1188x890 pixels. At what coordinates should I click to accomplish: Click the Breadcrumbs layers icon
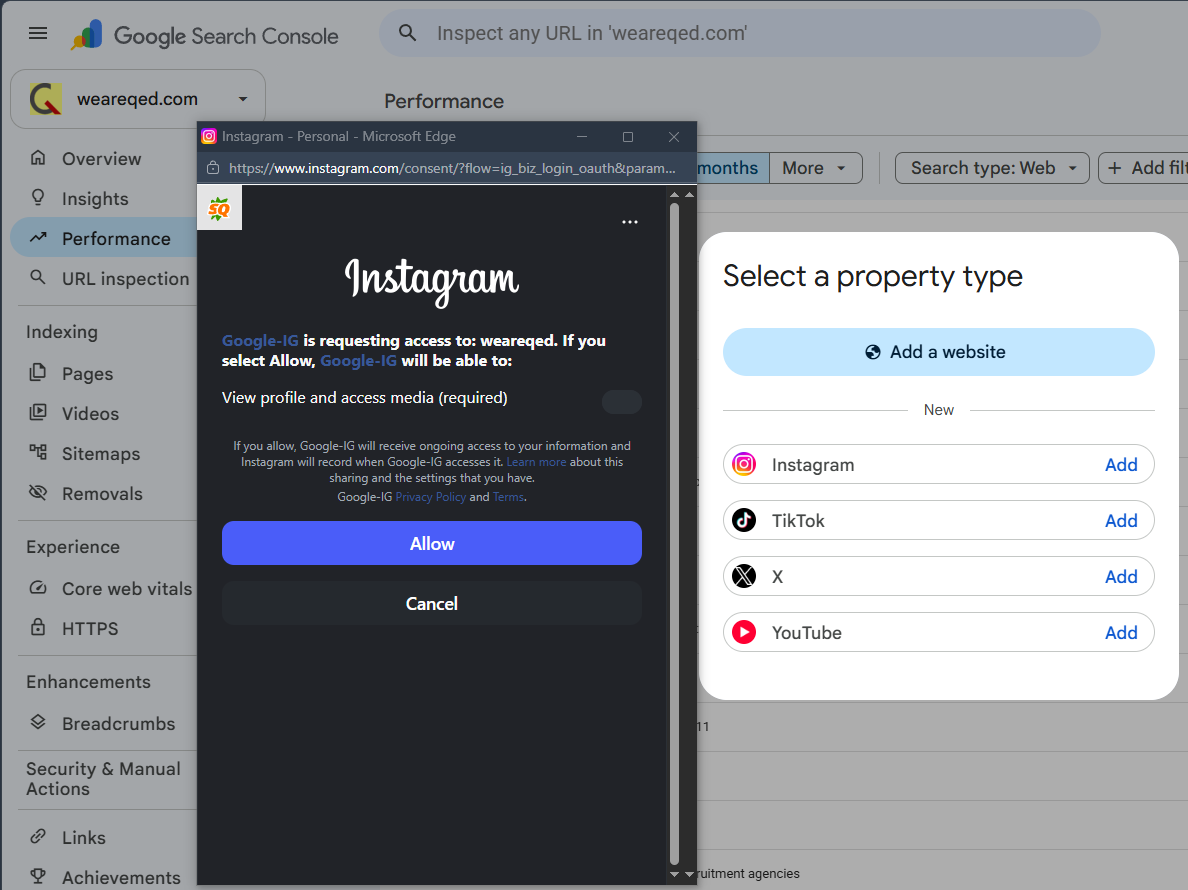[x=38, y=722]
